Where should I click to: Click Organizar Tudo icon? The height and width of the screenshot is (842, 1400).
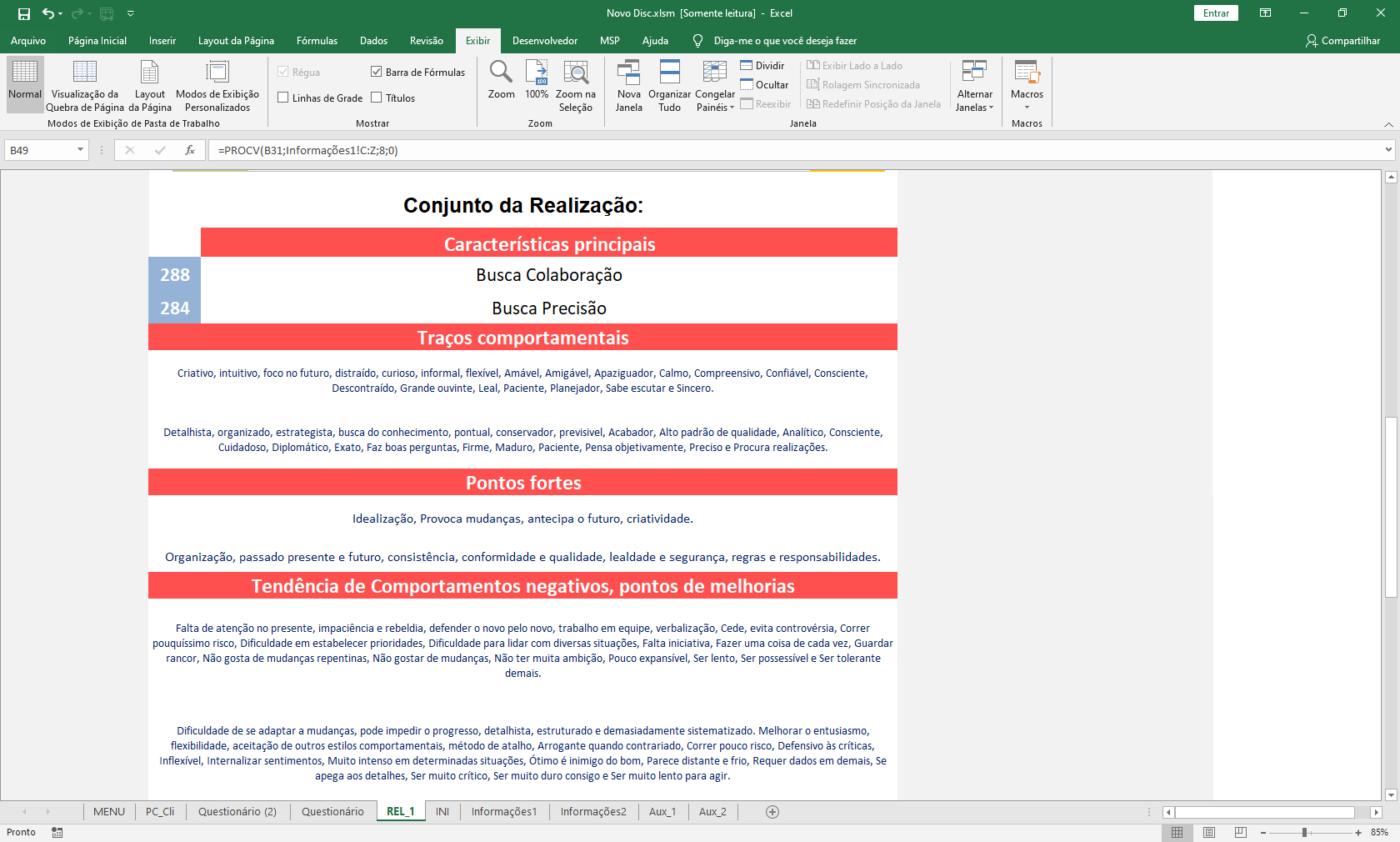[x=669, y=71]
